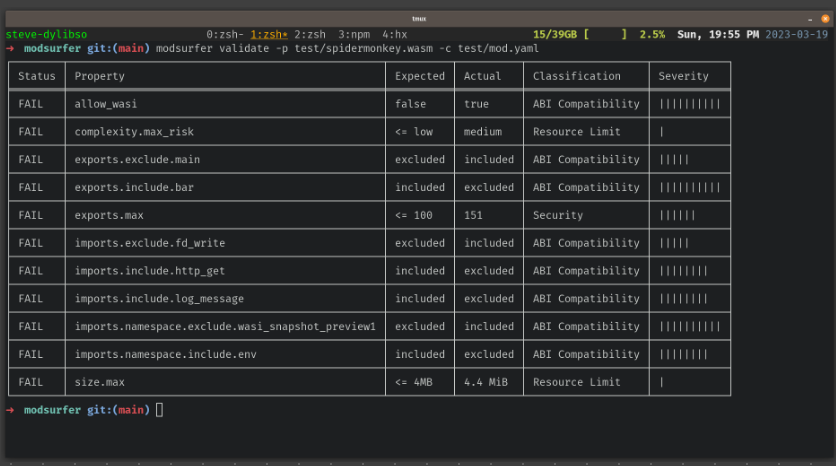Click the Classification column header
The width and height of the screenshot is (836, 466).
click(576, 76)
